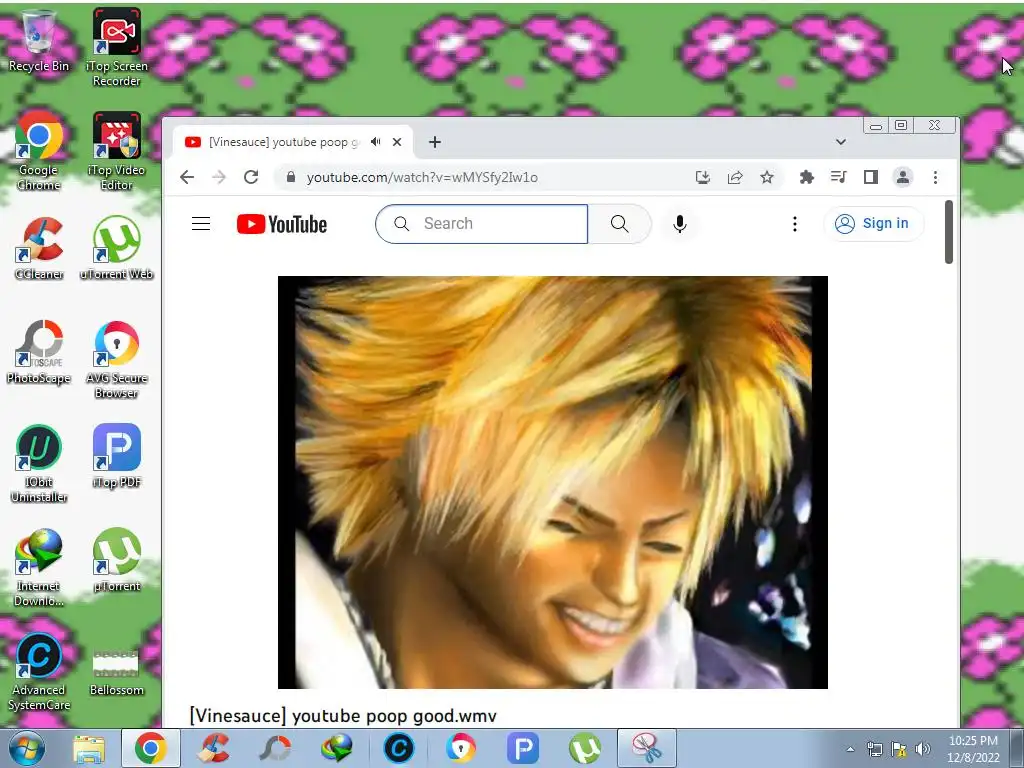Sign in to YouTube
The height and width of the screenshot is (768, 1024).
click(x=874, y=224)
